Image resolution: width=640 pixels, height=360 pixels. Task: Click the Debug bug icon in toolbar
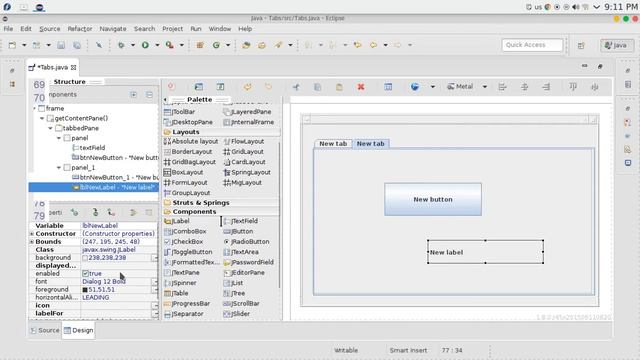coord(121,45)
